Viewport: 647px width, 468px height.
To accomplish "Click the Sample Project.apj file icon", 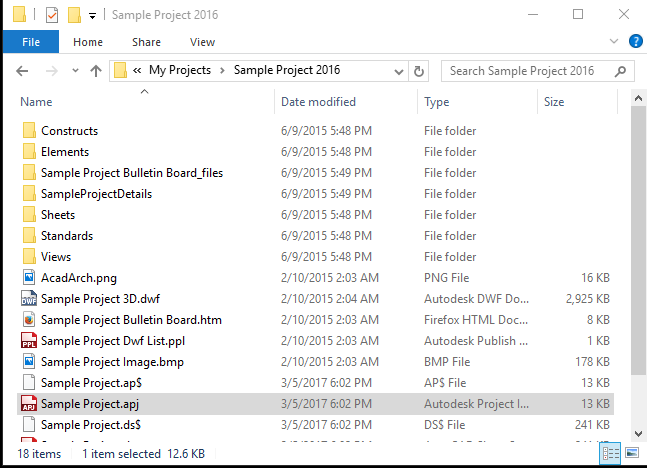I will 28,404.
